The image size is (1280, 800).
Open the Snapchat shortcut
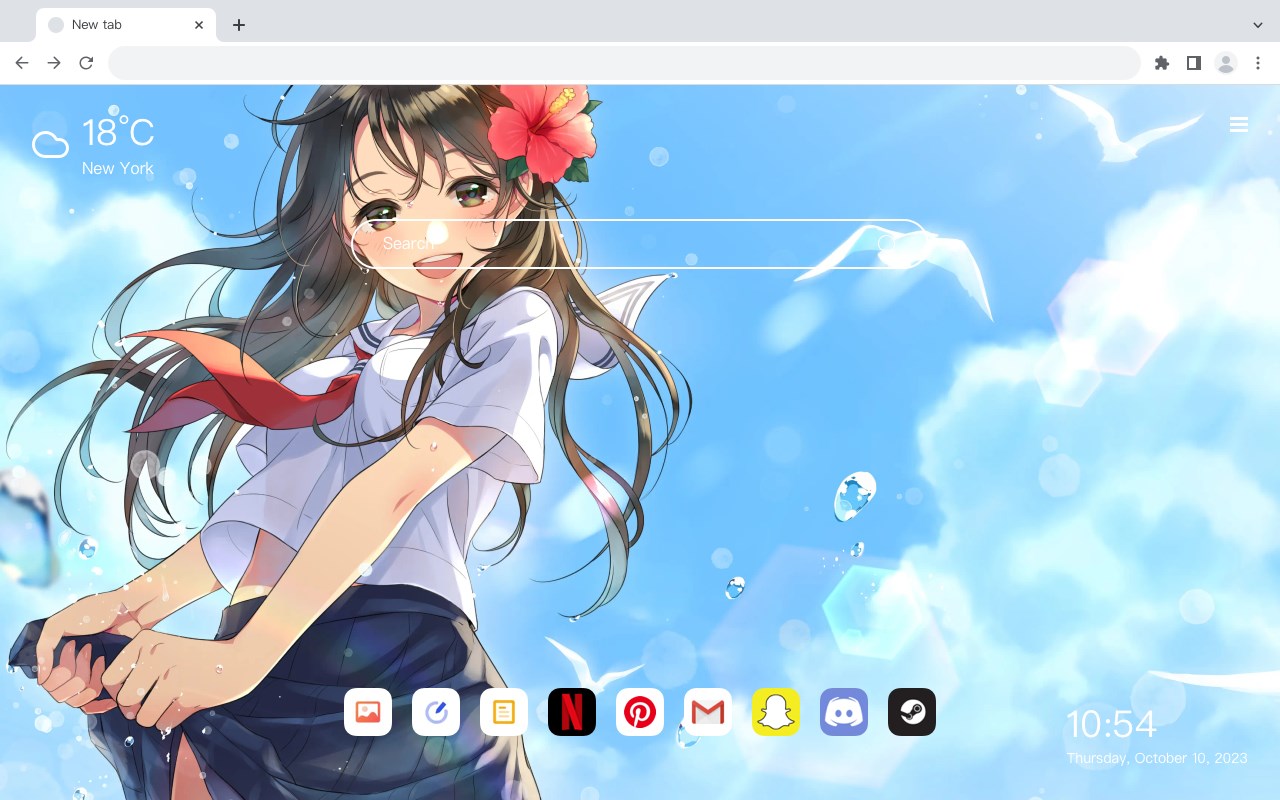click(x=776, y=712)
